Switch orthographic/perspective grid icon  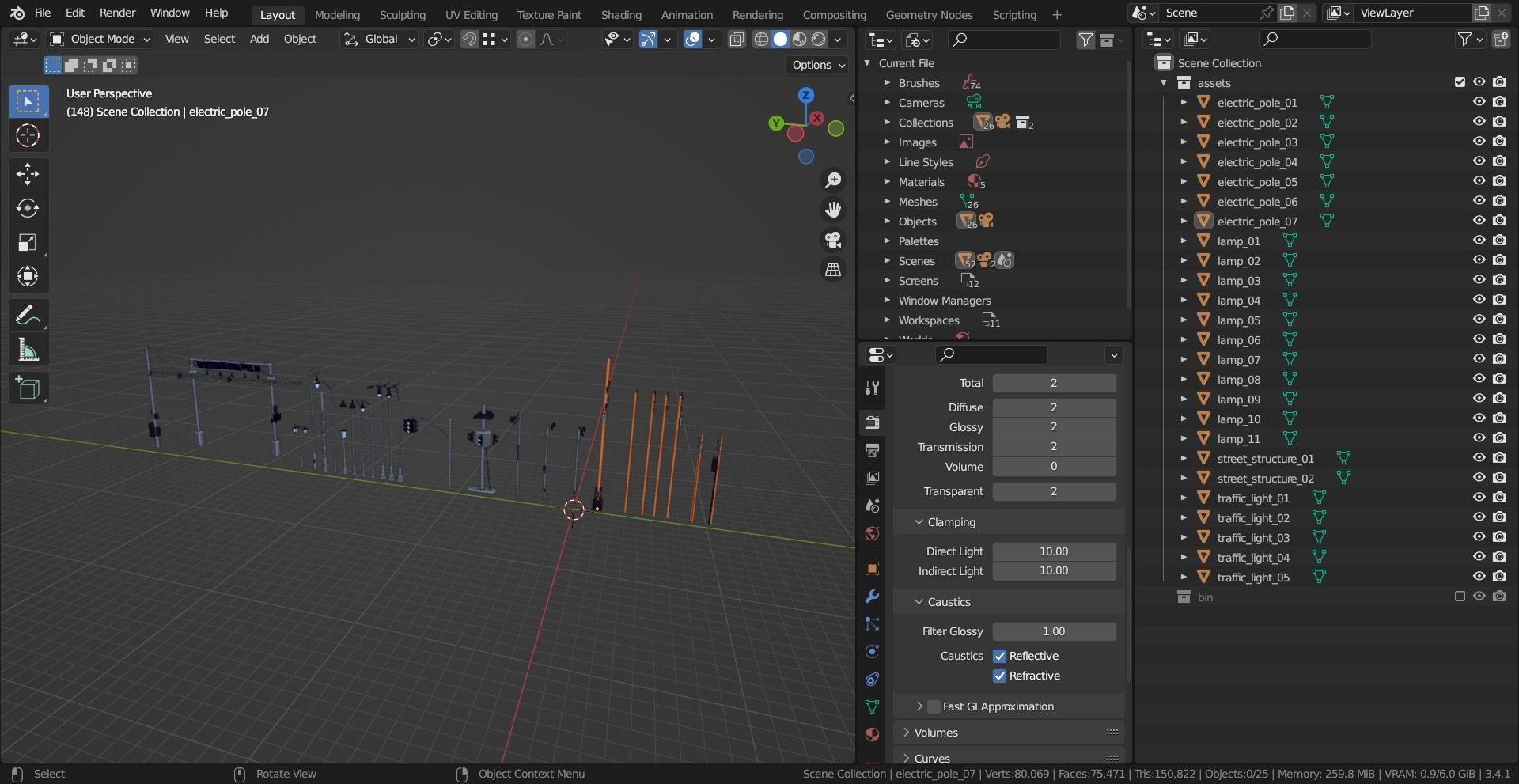coord(833,270)
